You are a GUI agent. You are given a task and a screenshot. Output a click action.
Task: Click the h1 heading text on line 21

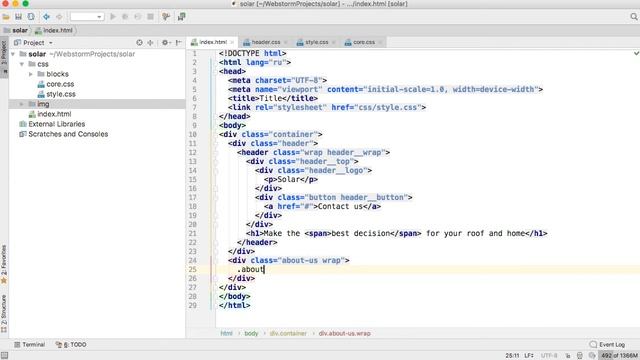coord(396,233)
